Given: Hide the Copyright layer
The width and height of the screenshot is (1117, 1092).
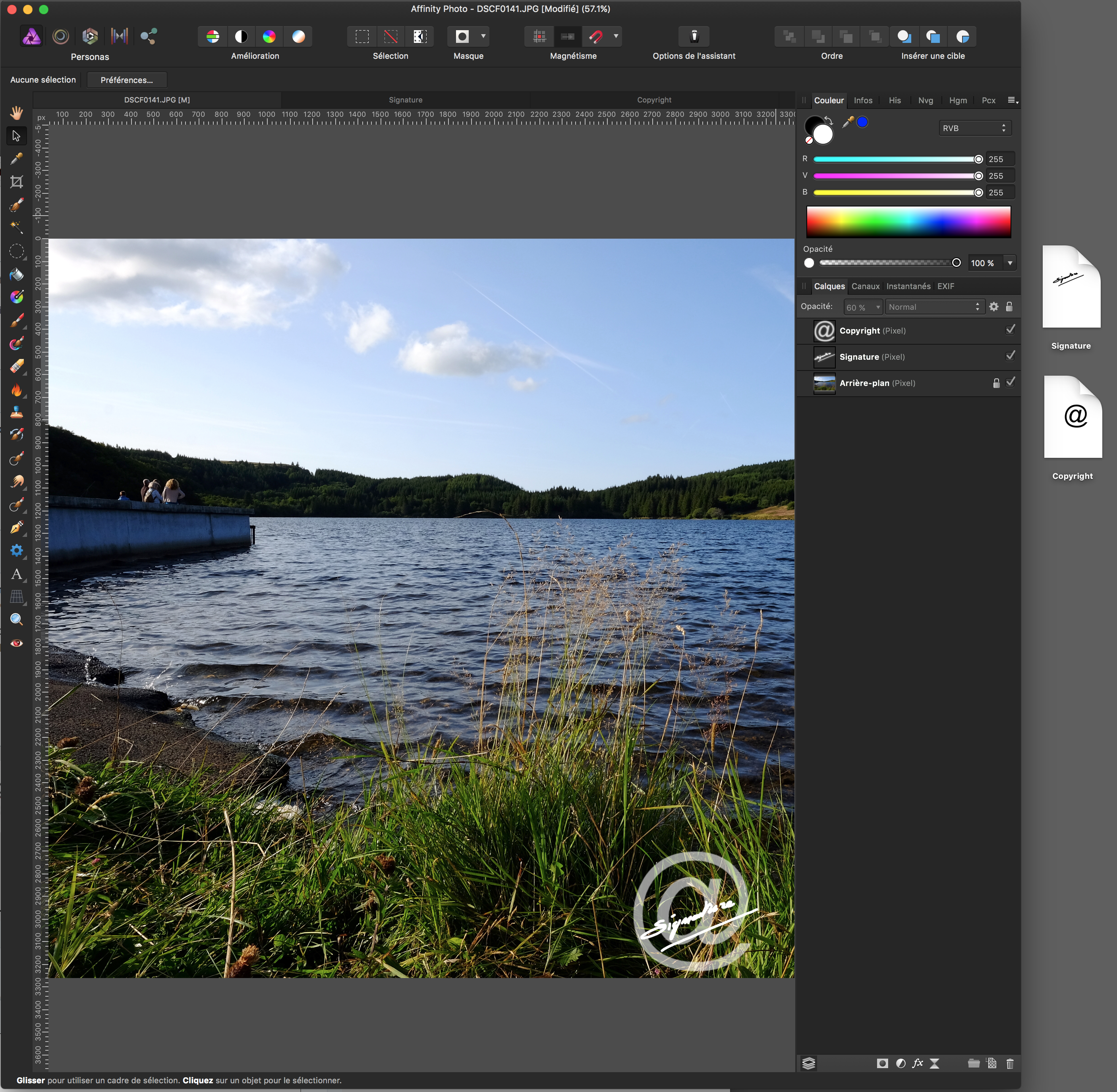Looking at the screenshot, I should [1010, 330].
